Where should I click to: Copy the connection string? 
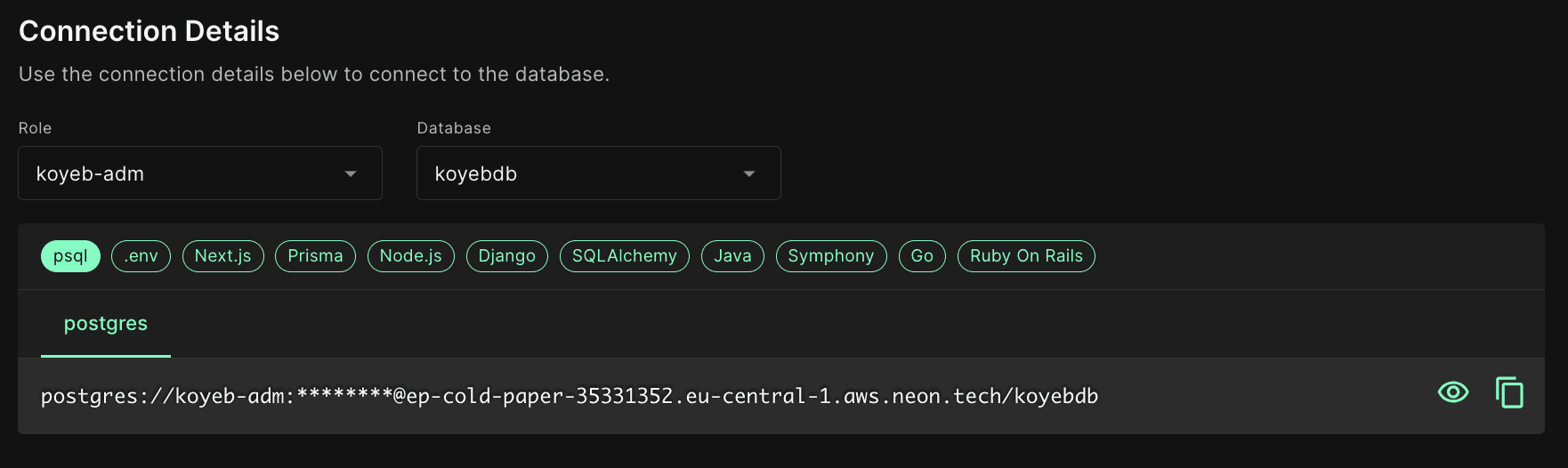click(x=1509, y=392)
